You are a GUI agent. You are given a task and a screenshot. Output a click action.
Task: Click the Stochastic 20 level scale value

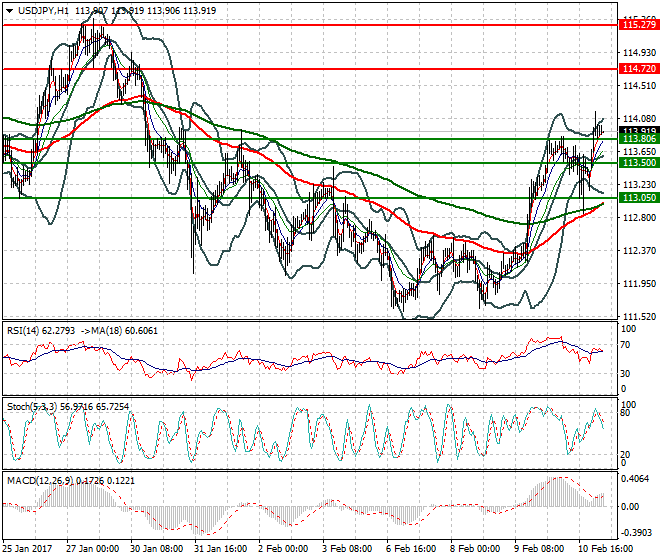tap(626, 455)
